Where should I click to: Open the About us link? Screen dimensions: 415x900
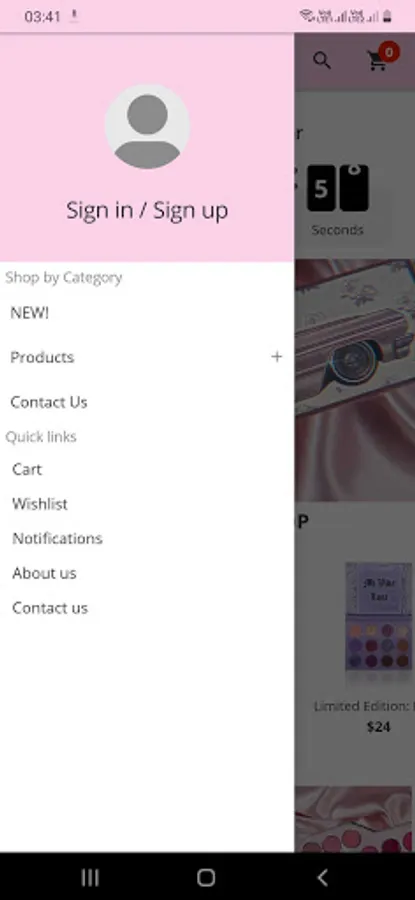click(44, 573)
